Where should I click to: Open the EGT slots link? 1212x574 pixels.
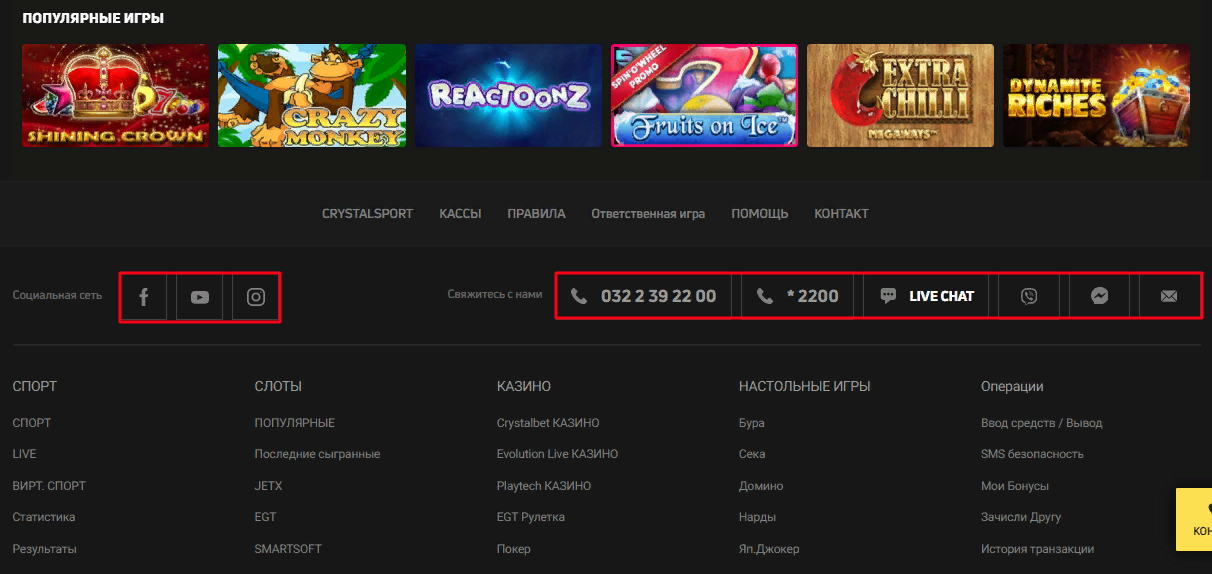265,517
